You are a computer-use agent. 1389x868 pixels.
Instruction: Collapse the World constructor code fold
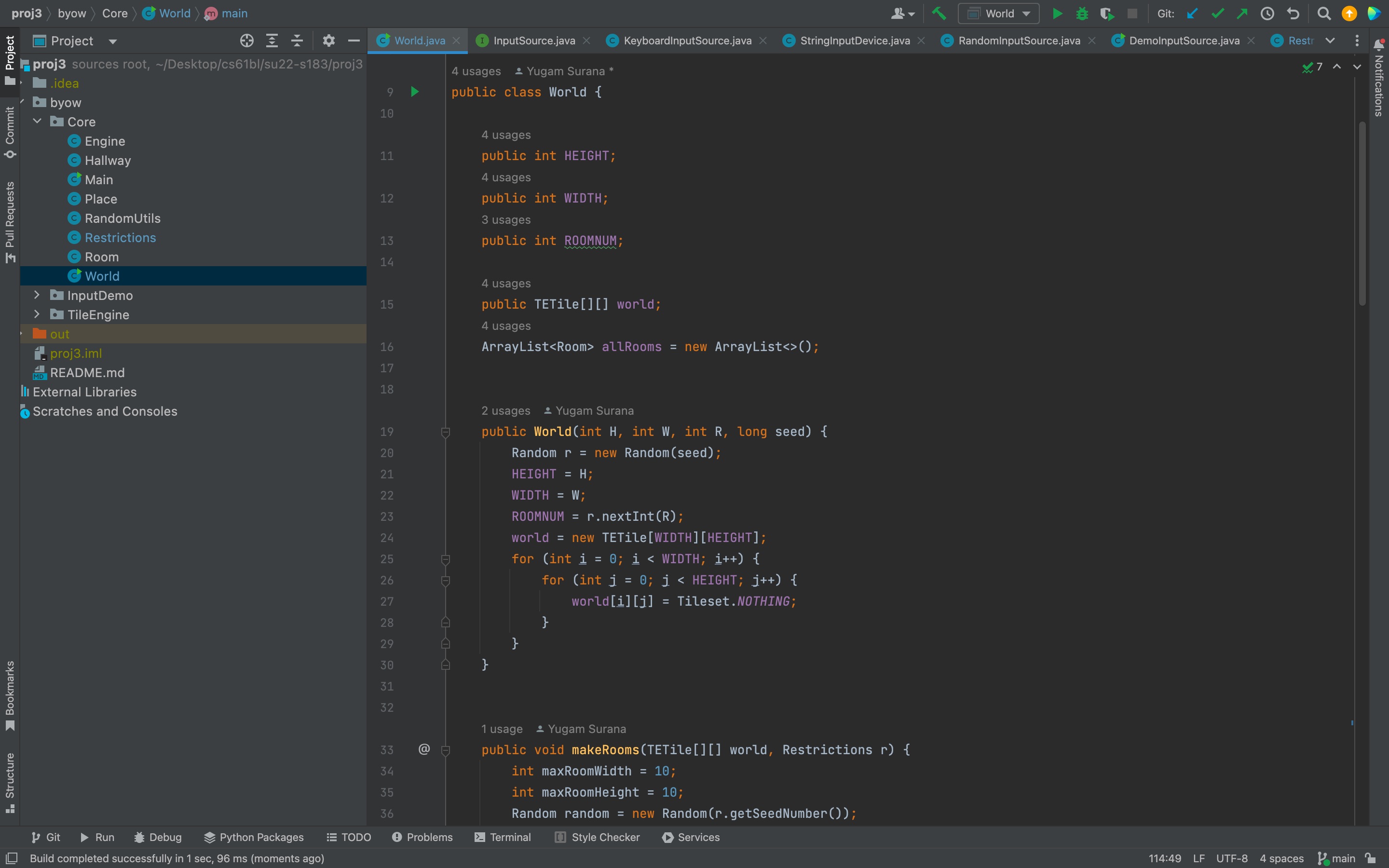tap(446, 432)
